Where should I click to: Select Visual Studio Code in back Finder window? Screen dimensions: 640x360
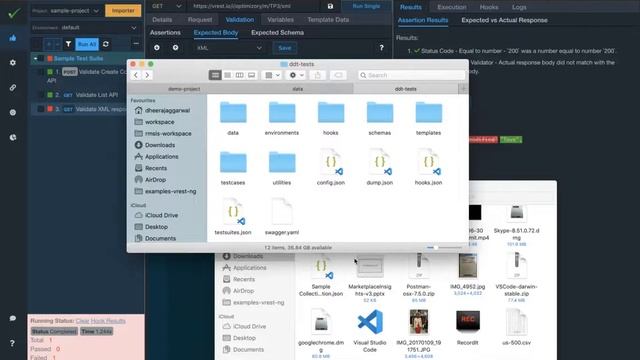point(370,331)
